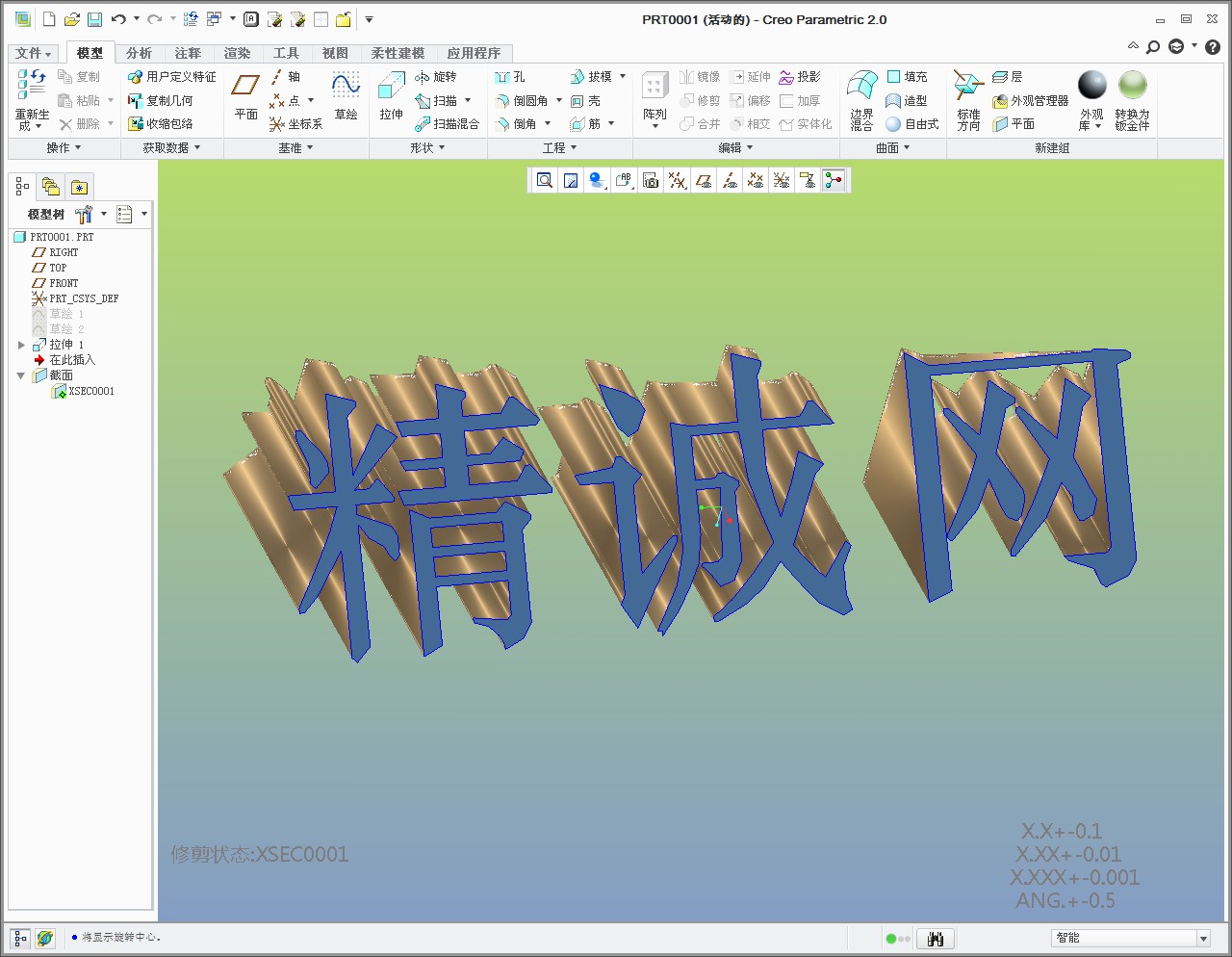Toggle datum display filters button
The image size is (1232, 957).
tap(678, 180)
